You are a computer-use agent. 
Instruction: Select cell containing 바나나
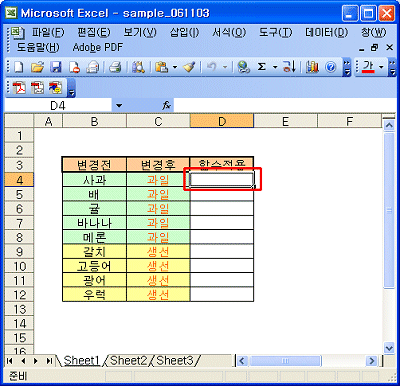[x=94, y=223]
